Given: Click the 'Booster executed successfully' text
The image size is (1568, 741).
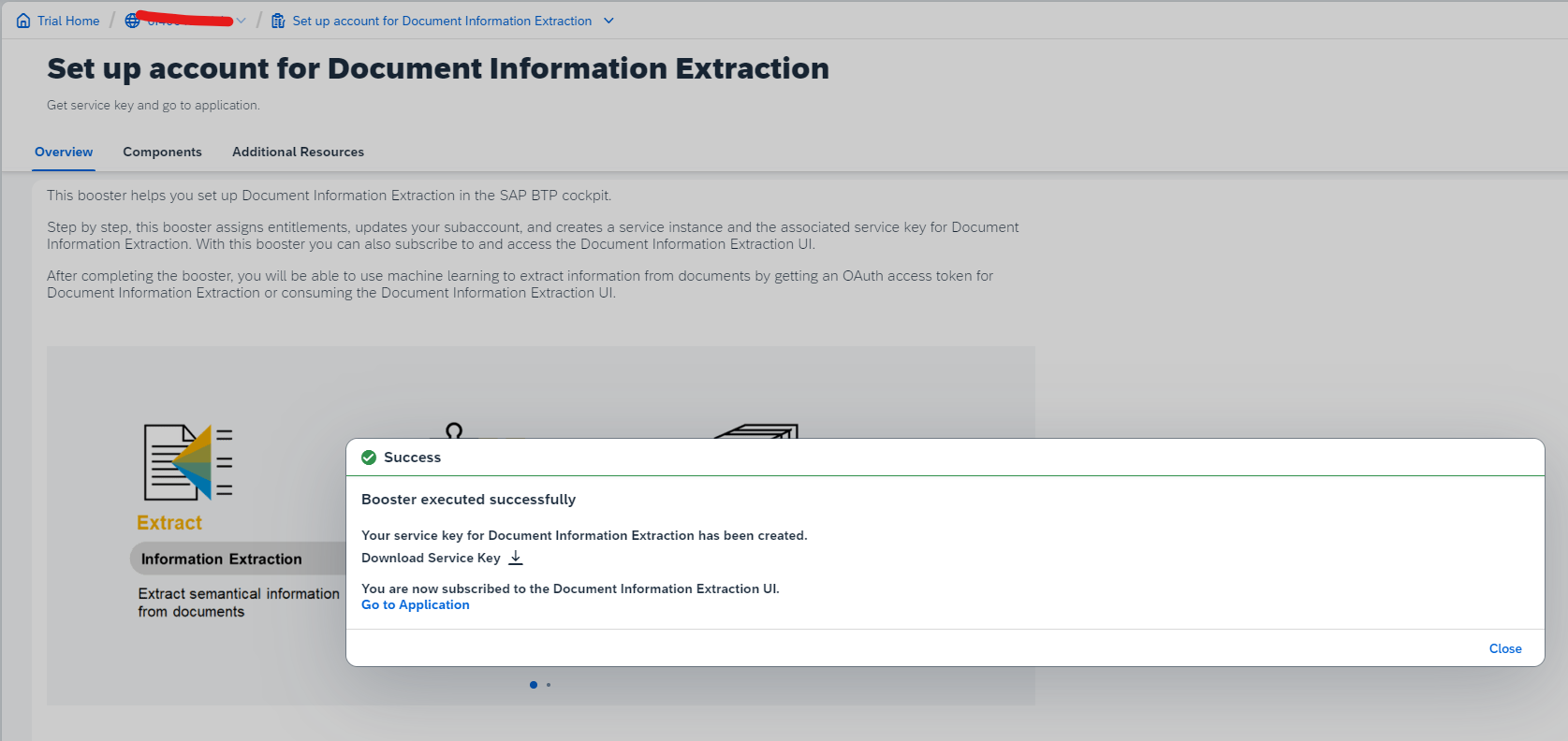Looking at the screenshot, I should 468,500.
